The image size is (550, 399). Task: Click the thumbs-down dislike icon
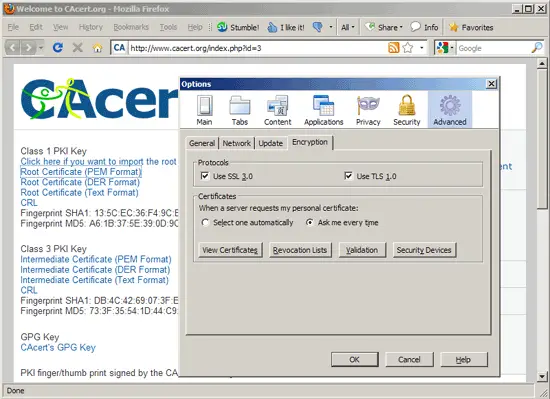pos(318,27)
